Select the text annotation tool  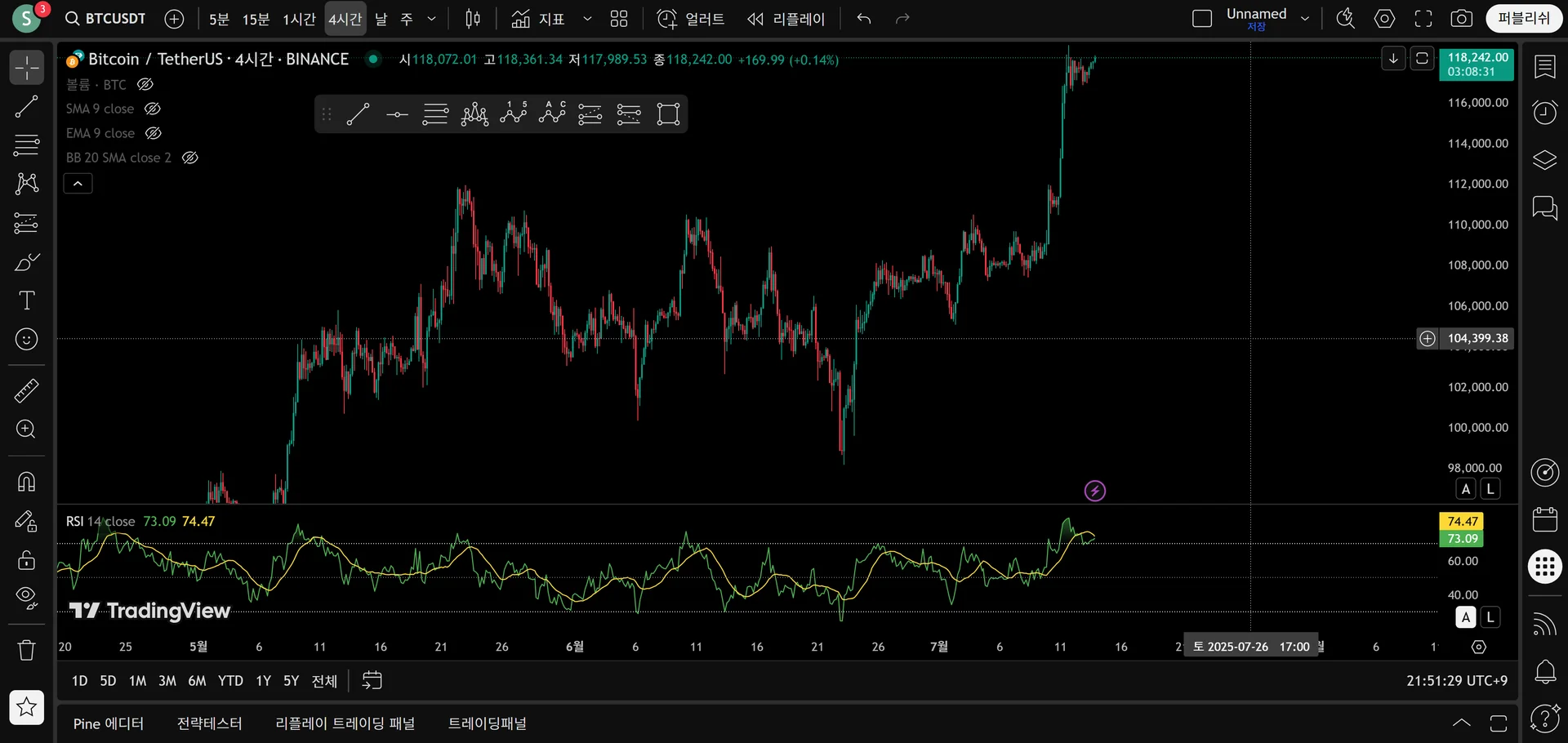pyautogui.click(x=26, y=300)
